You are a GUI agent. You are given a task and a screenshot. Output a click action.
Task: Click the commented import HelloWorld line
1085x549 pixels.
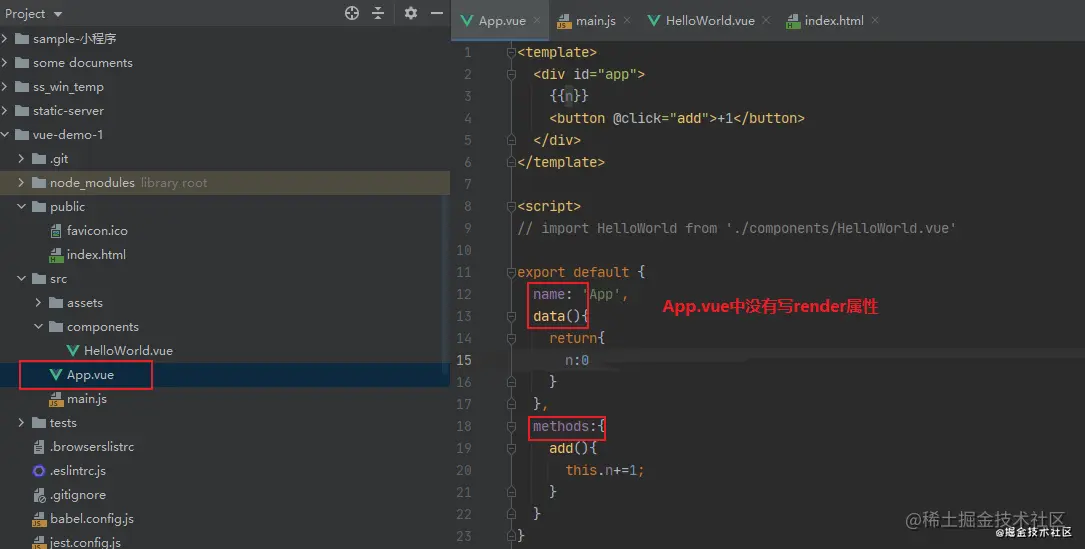tap(737, 228)
